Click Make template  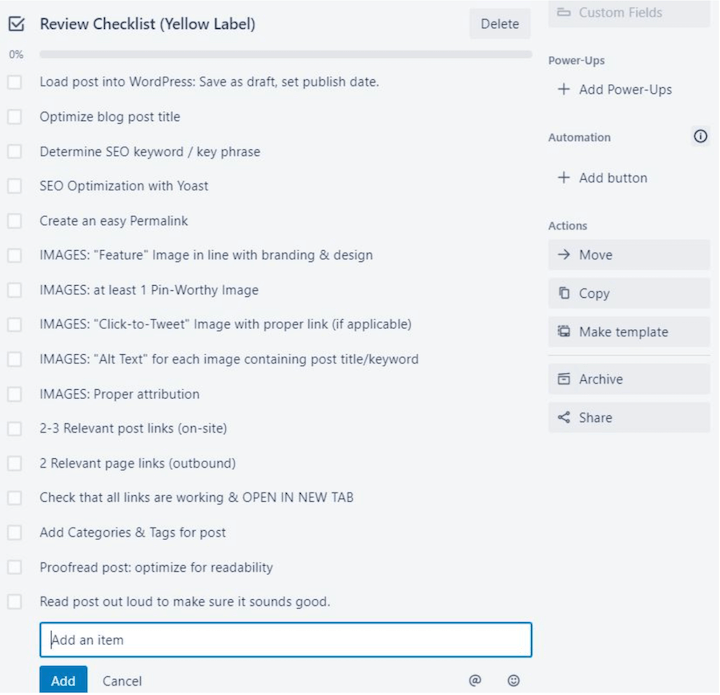tap(629, 331)
